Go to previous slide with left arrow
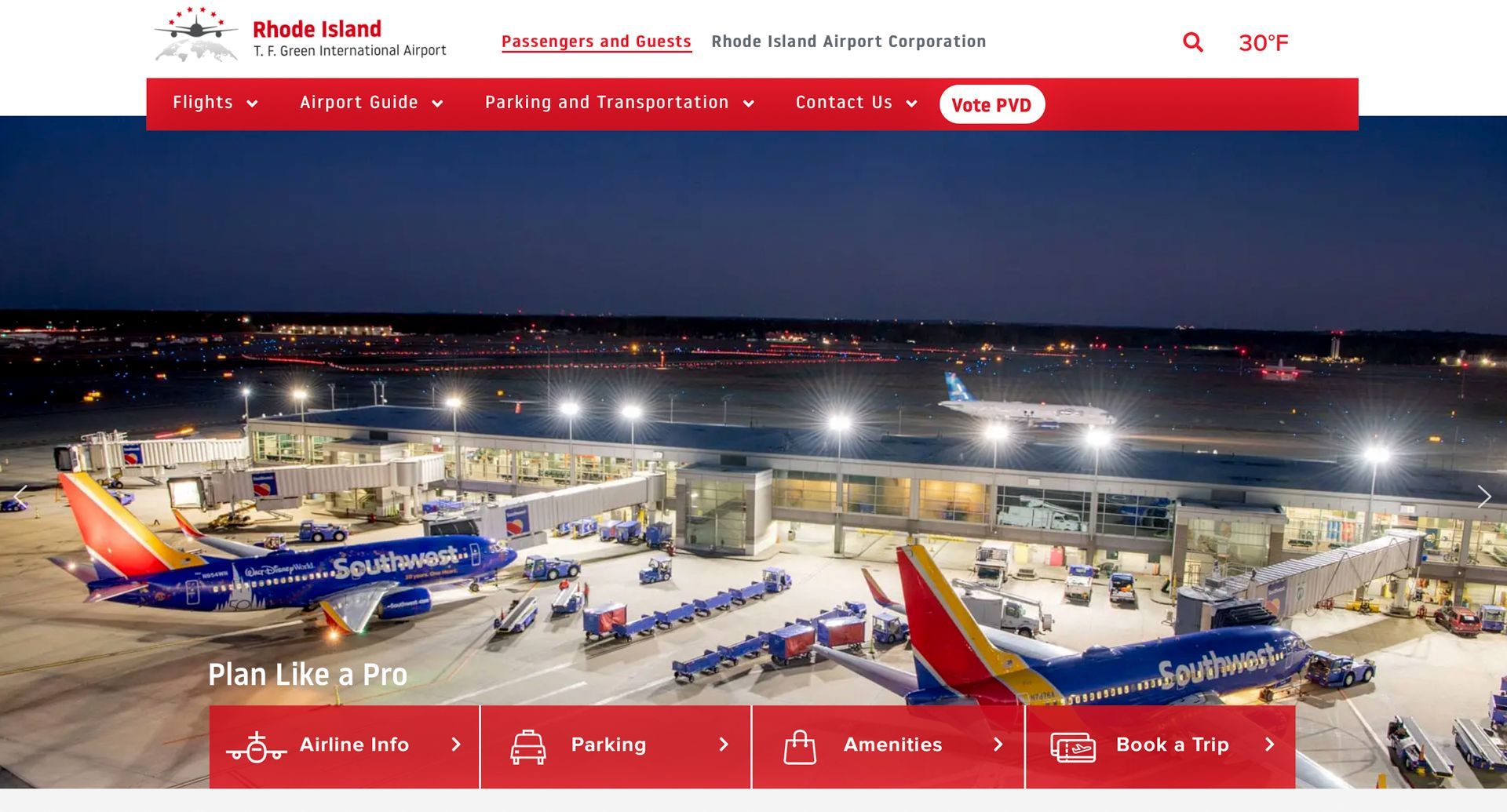 point(21,497)
